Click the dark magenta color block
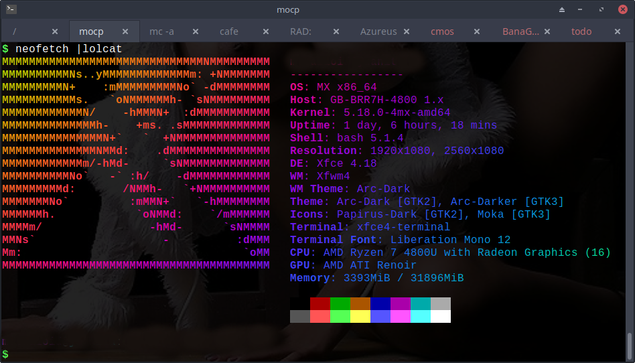 [401, 304]
